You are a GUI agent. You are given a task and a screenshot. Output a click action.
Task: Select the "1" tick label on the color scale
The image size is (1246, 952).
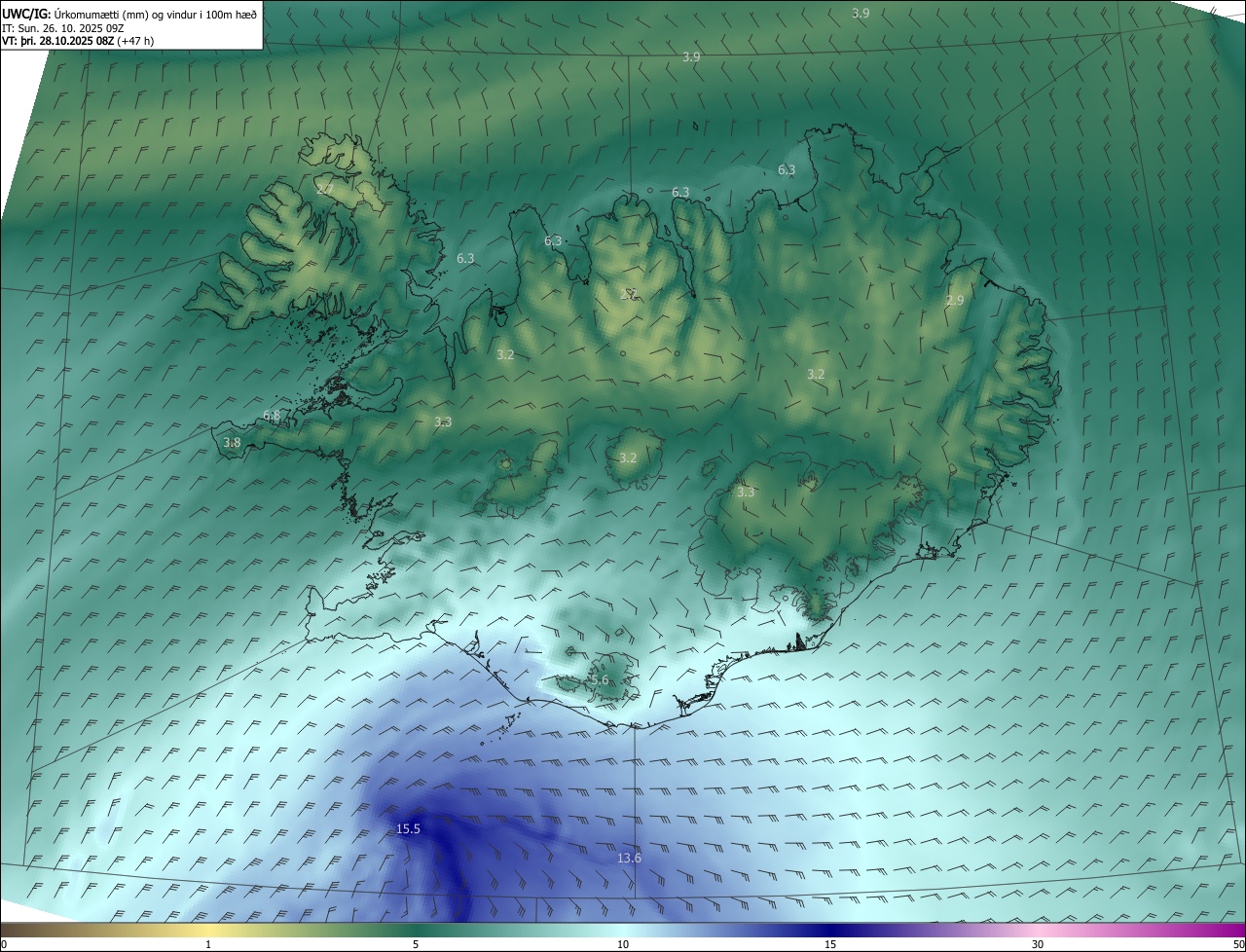click(208, 944)
